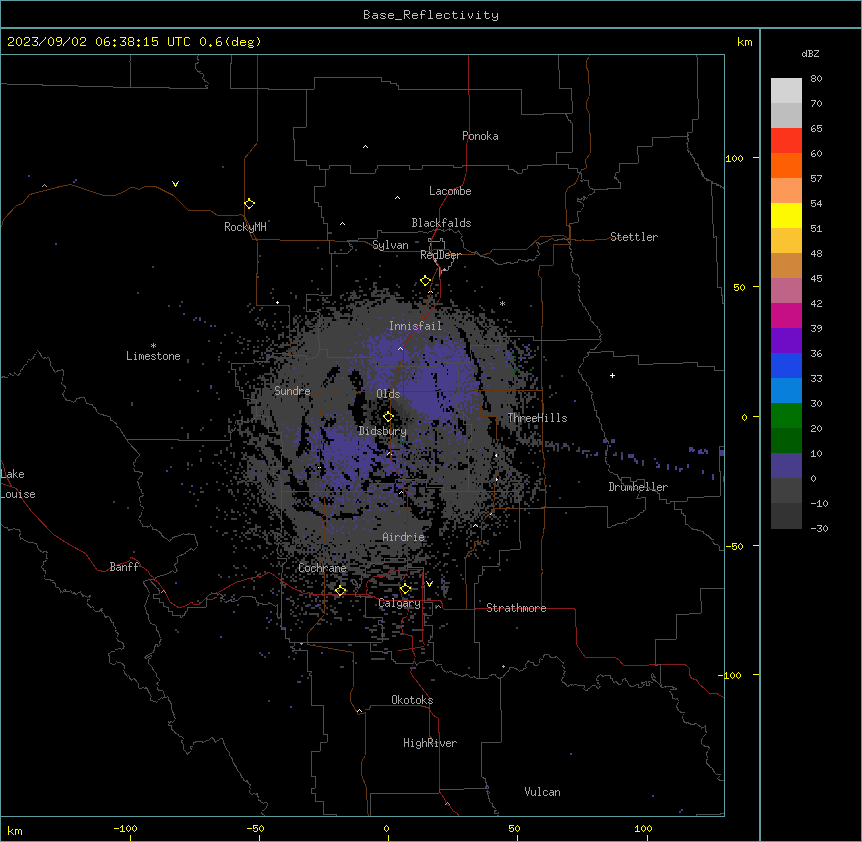The width and height of the screenshot is (862, 842).
Task: Click the Limestone label
Action: coord(153,356)
